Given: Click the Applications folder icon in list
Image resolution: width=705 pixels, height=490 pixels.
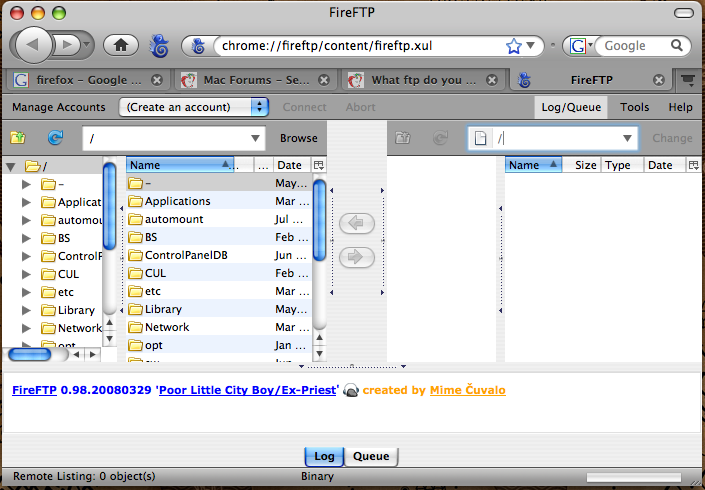Looking at the screenshot, I should tap(135, 201).
